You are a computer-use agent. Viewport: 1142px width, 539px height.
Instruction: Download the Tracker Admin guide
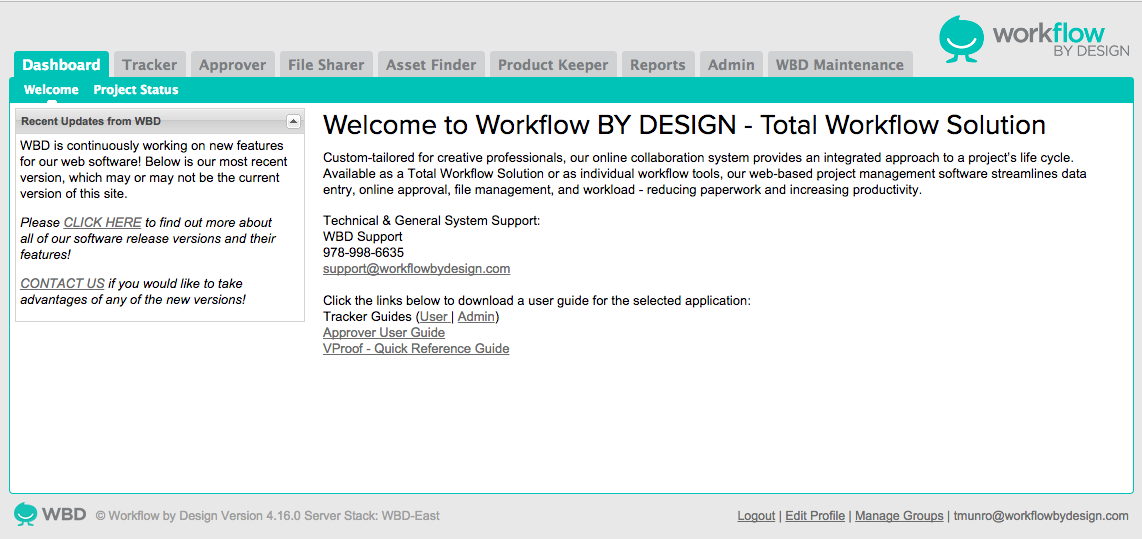click(x=476, y=317)
